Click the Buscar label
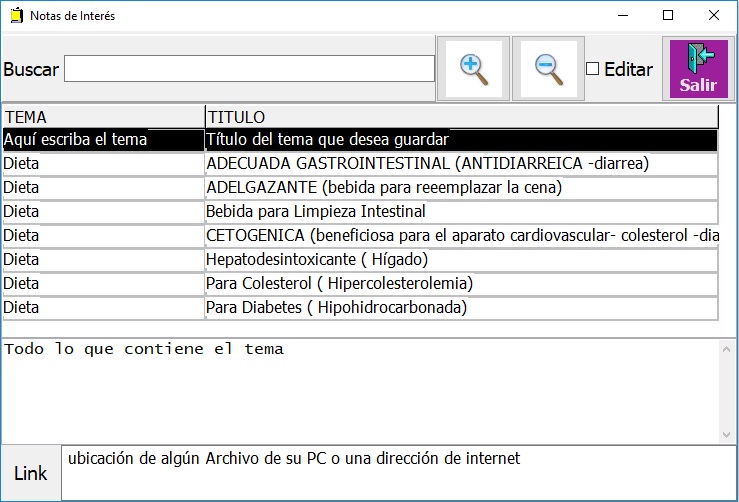 (31, 69)
